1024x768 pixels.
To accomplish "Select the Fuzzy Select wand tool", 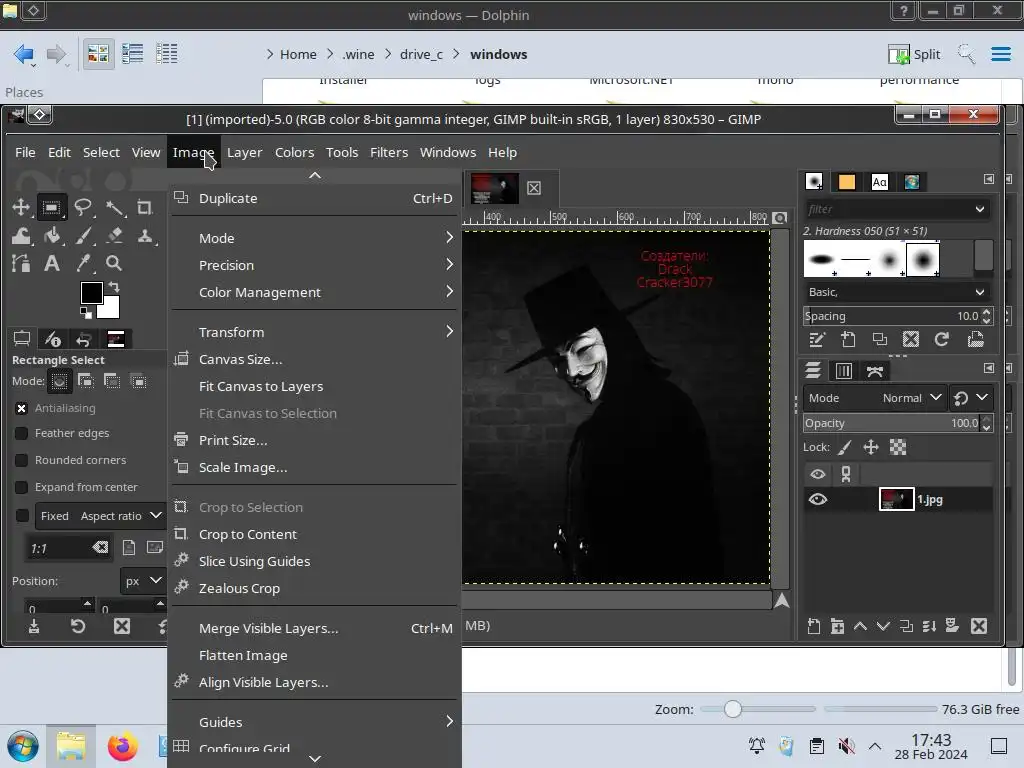I will click(x=115, y=208).
